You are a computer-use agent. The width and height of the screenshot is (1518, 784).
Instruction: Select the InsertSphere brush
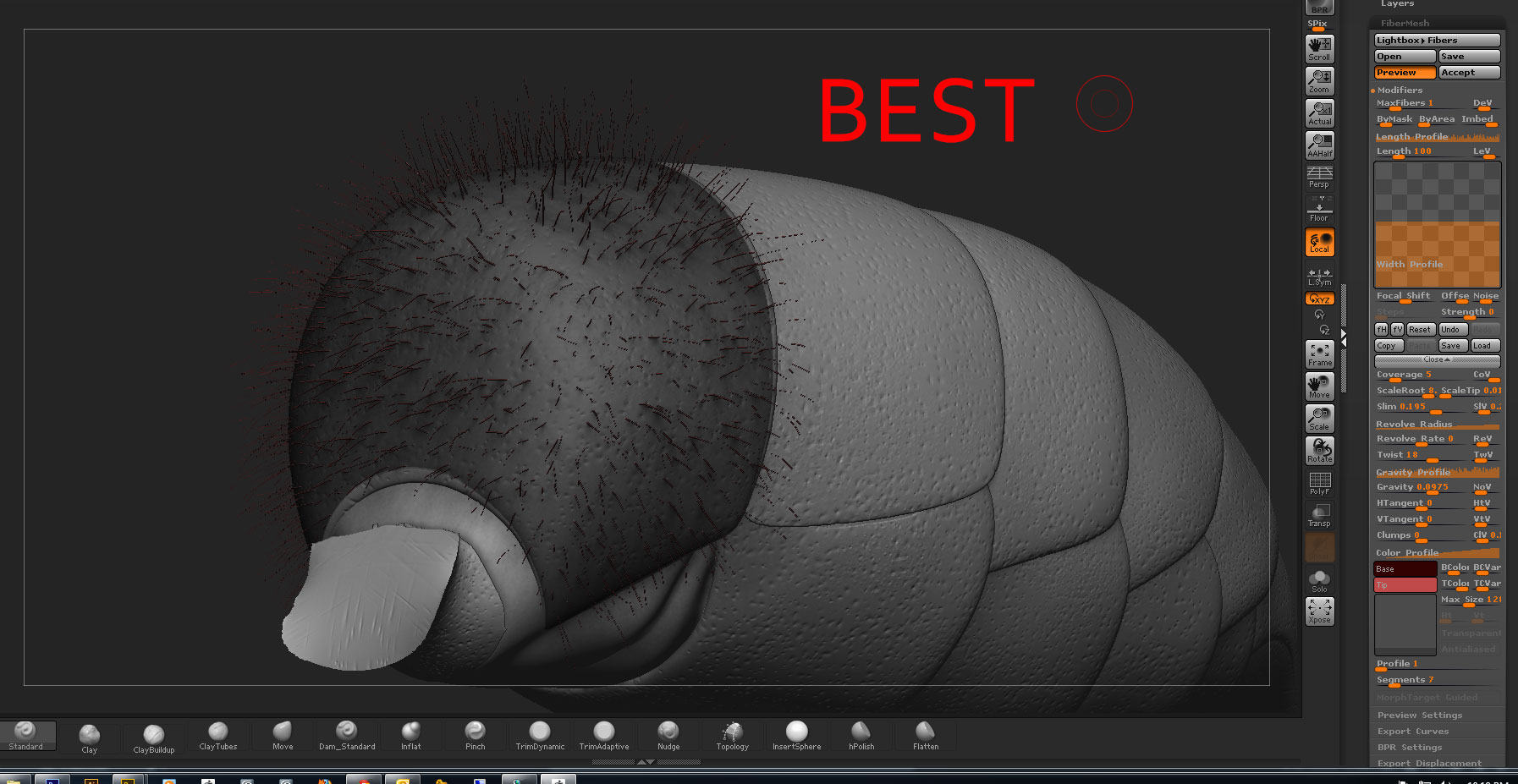[x=796, y=732]
